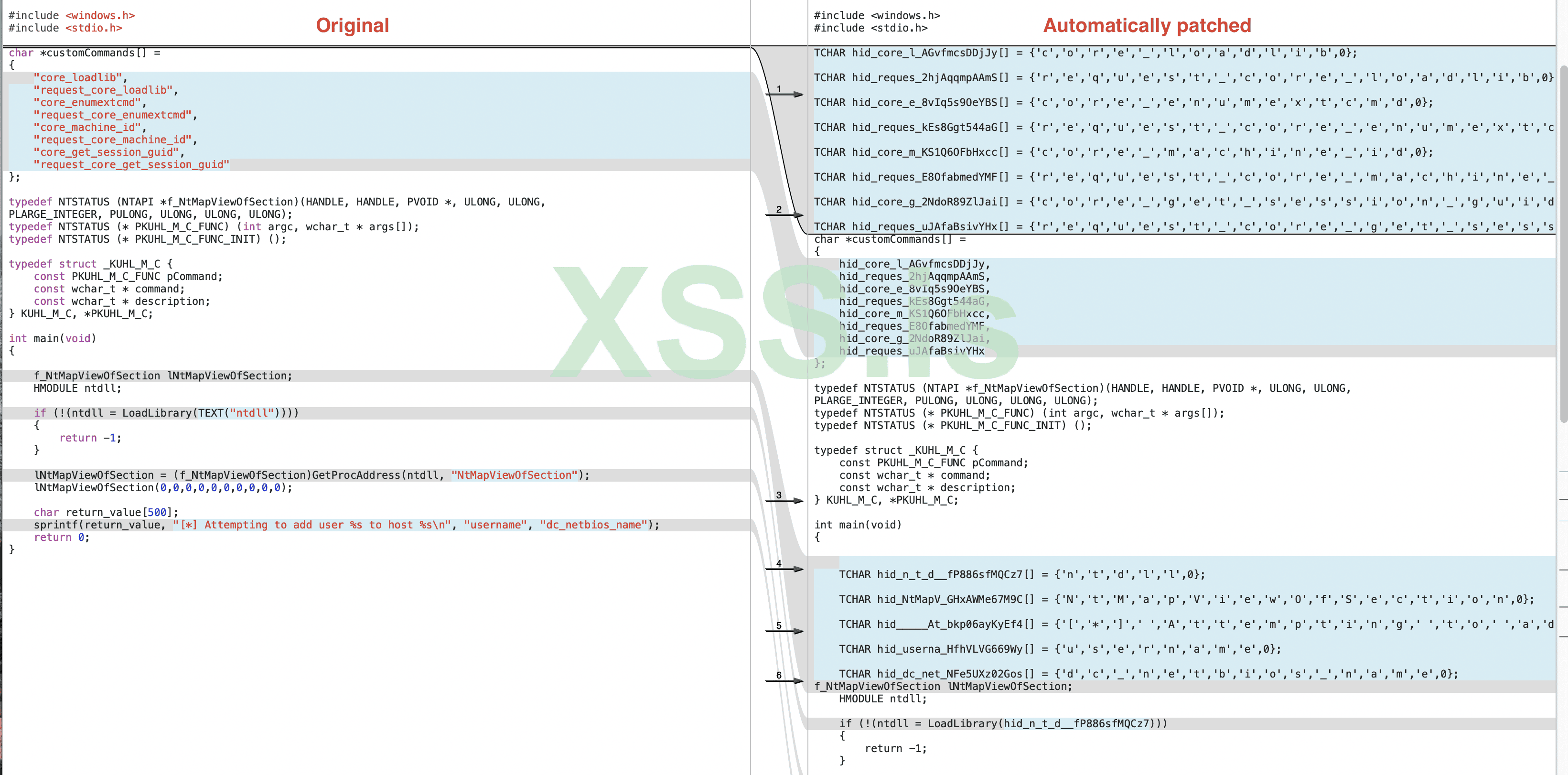Click TCHAR hid_core_l_AGvfmcsDDjJy declaration in patched
1568x775 pixels.
(x=1085, y=53)
